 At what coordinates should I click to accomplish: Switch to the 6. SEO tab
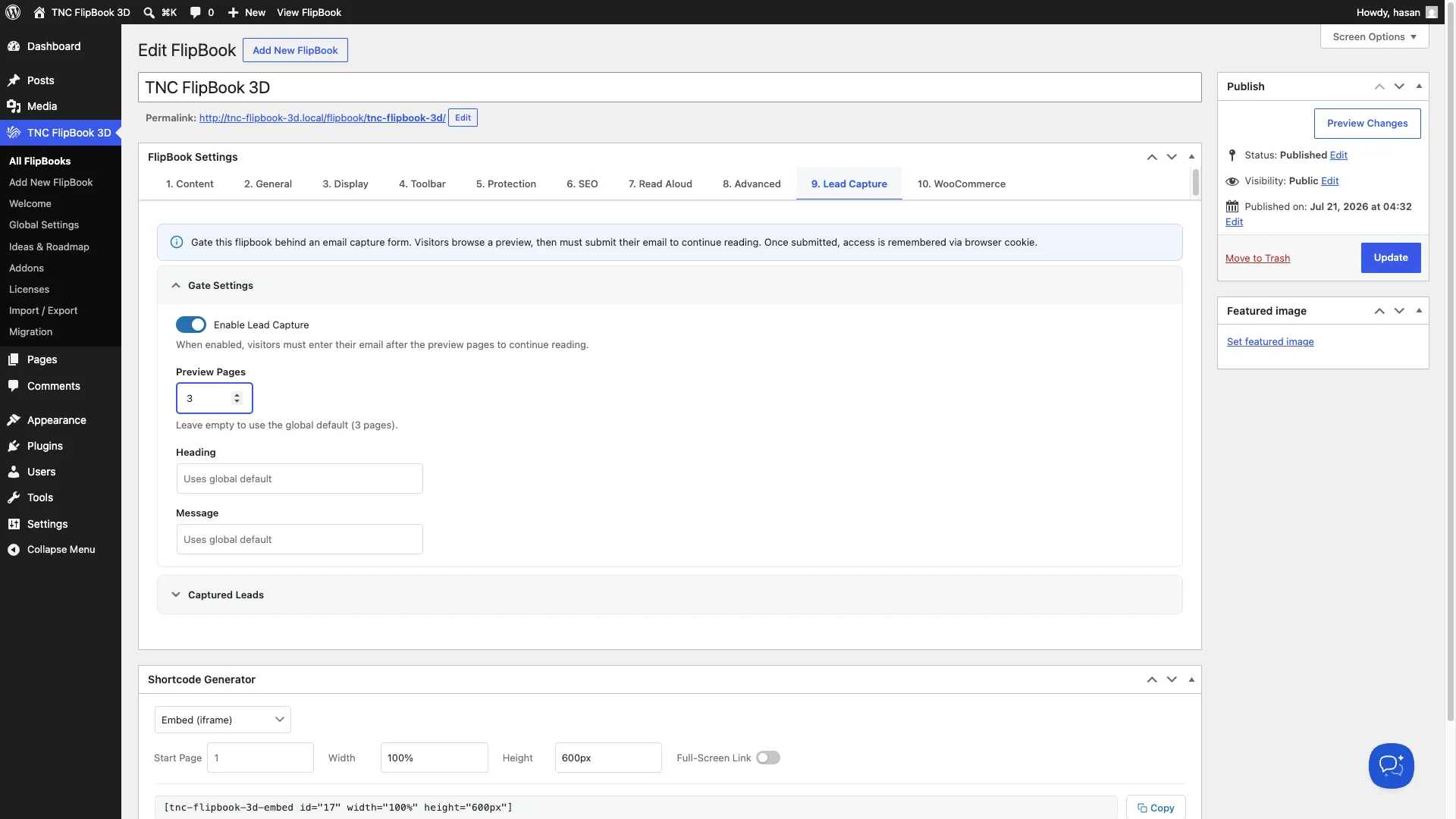click(582, 184)
